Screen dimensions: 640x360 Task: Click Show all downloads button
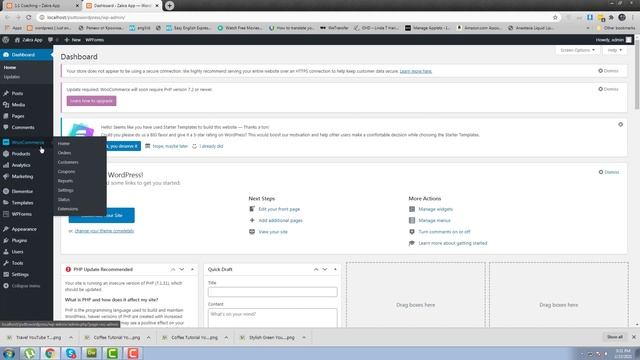[615, 337]
